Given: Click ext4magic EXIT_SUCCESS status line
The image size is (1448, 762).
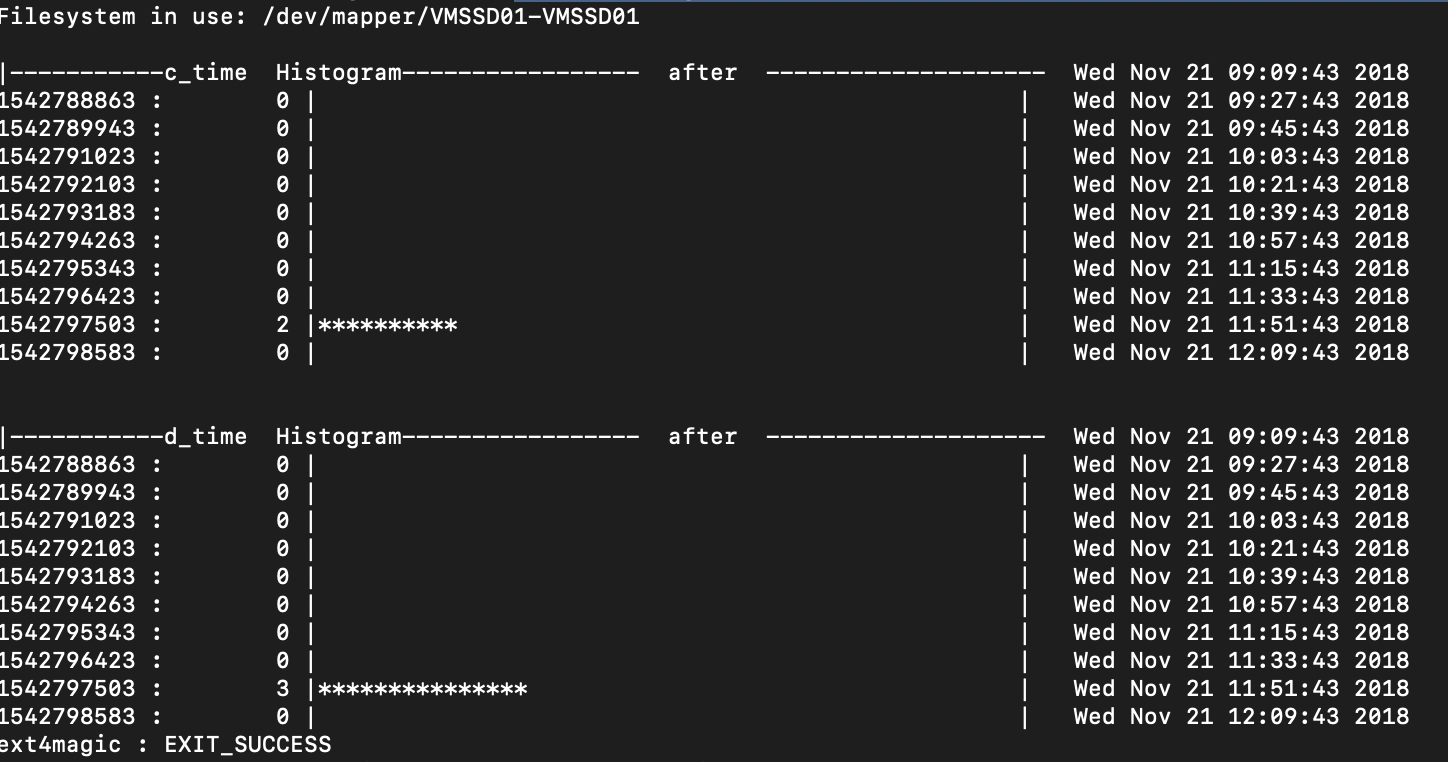Looking at the screenshot, I should 165,745.
